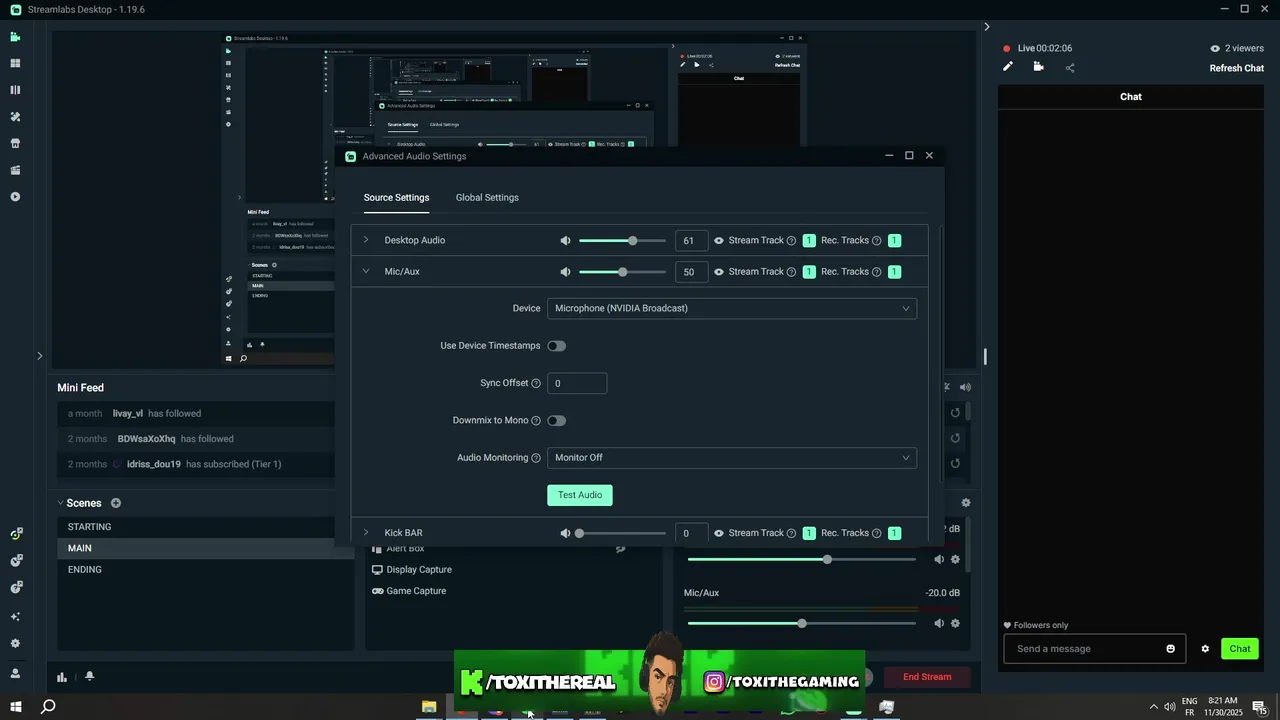The width and height of the screenshot is (1280, 720).
Task: Open the Editor camera icon in left sidebar
Action: [15, 37]
